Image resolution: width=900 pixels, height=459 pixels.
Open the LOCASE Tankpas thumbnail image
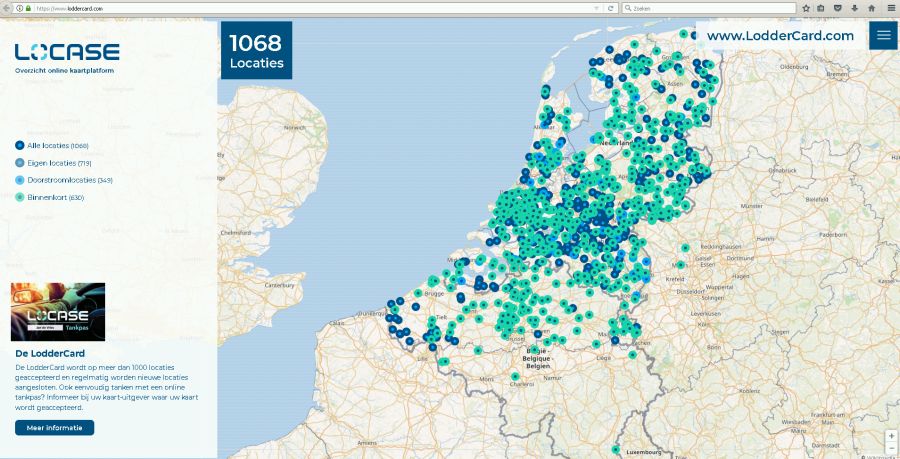[58, 312]
